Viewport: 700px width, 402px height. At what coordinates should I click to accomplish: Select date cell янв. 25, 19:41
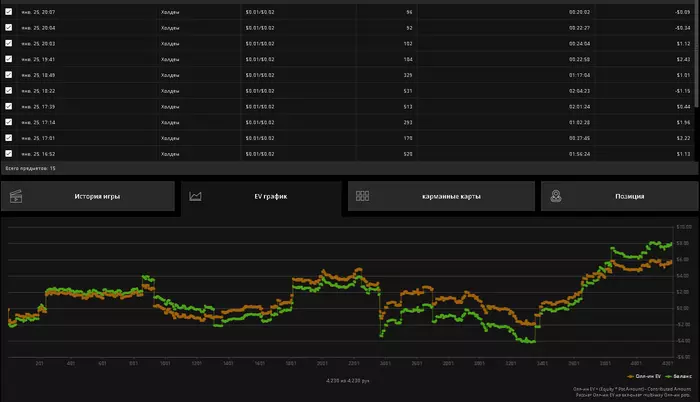pyautogui.click(x=38, y=59)
